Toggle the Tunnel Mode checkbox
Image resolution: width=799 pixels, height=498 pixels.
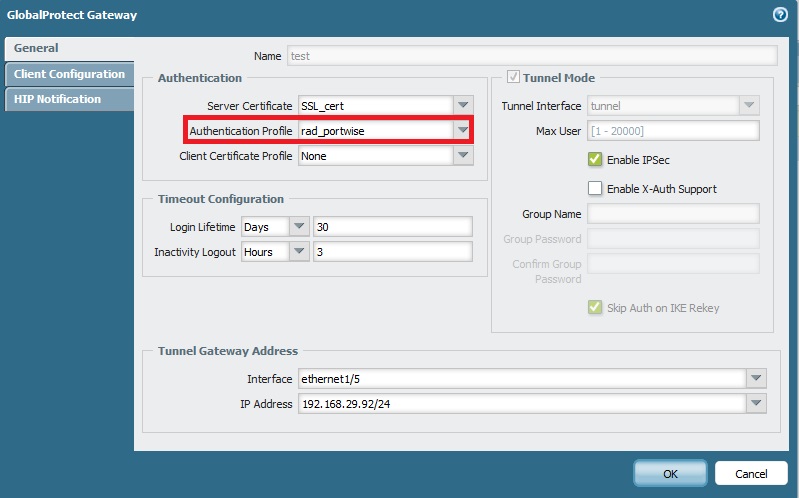515,78
